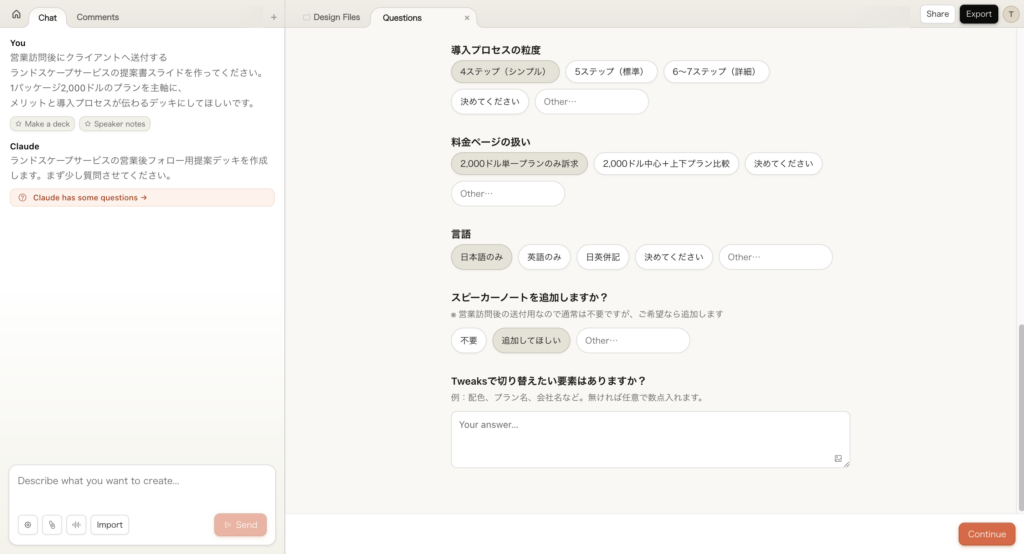Choose 日英併記 language option
1024x554 pixels.
602,257
